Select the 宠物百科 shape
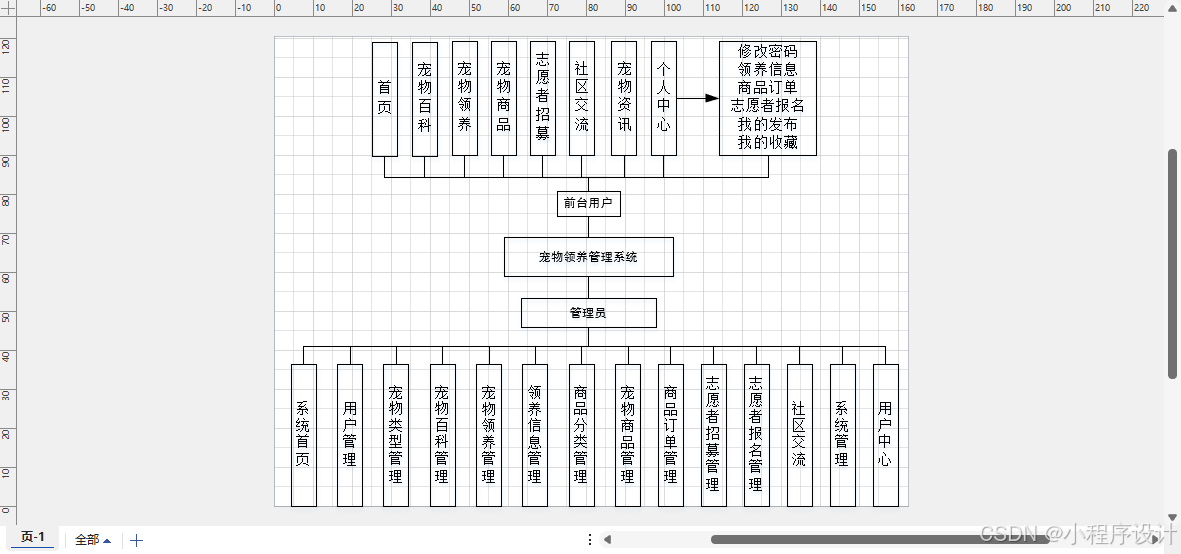Screen dimensions: 1181x554 coord(425,99)
